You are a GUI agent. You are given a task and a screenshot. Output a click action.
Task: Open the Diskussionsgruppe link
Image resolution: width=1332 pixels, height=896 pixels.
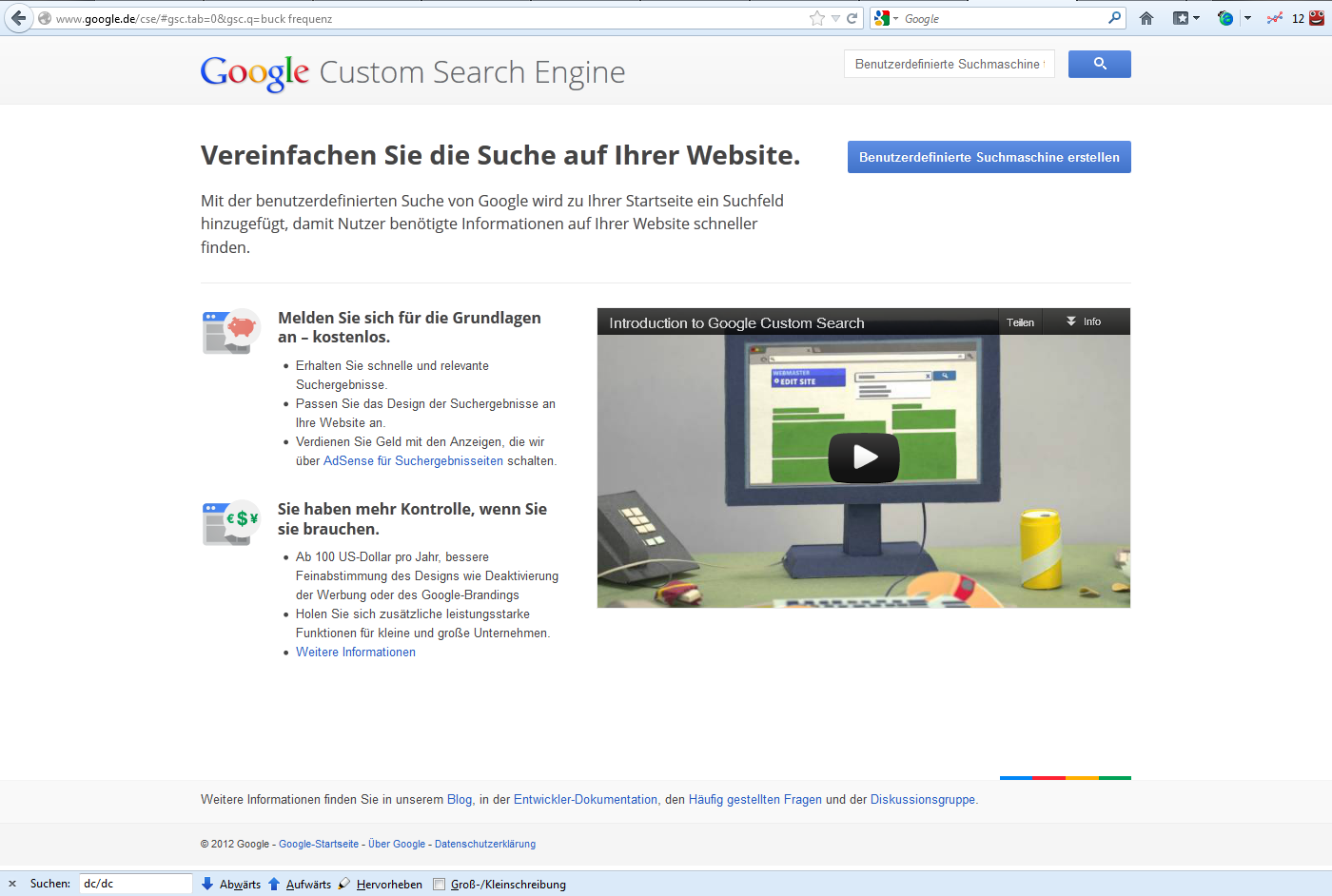click(923, 799)
